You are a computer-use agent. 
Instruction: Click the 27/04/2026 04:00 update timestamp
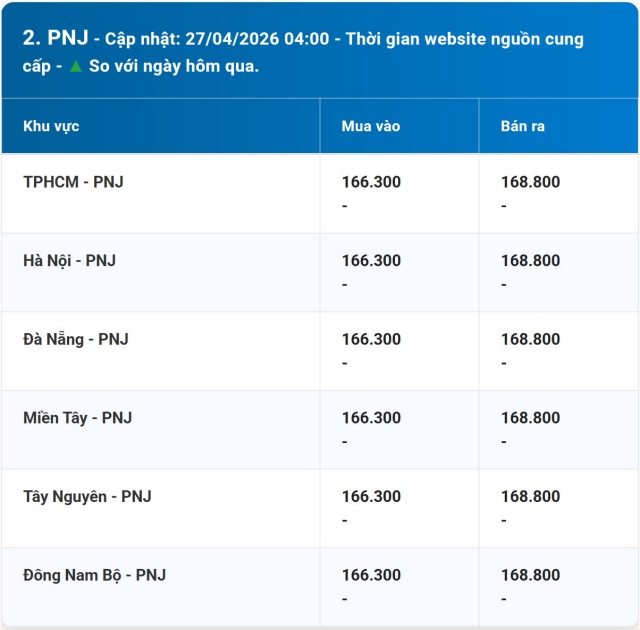257,40
